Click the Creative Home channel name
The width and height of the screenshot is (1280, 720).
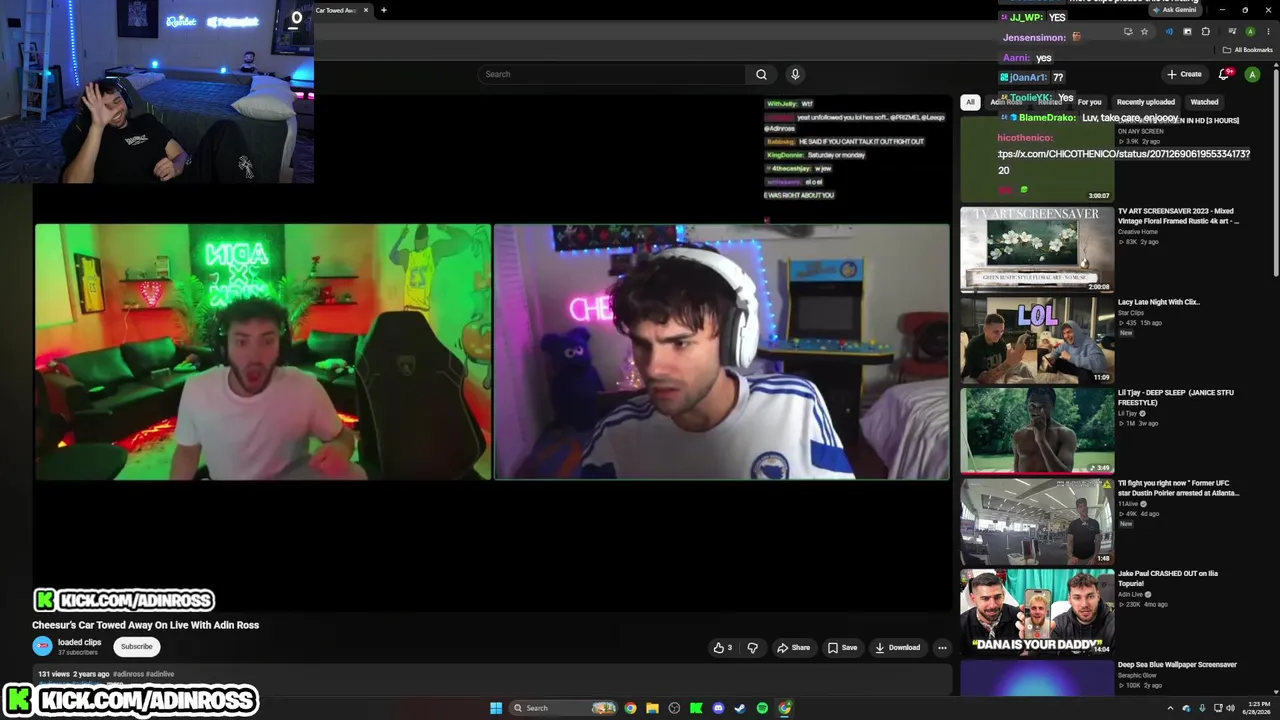click(1138, 232)
